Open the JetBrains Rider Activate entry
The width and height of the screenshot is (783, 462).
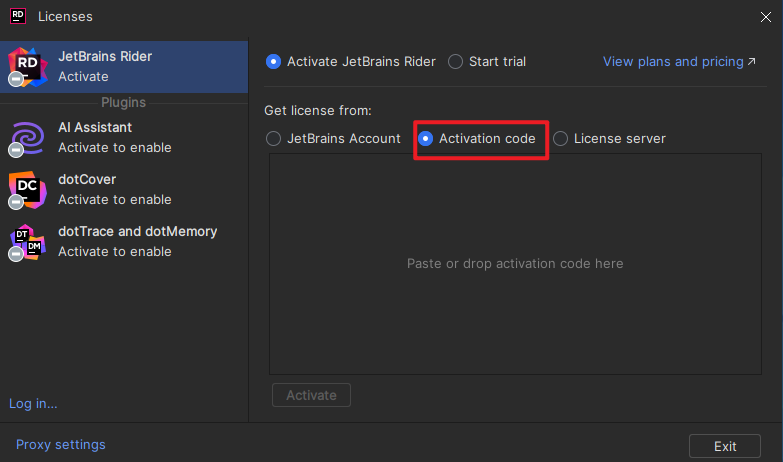(124, 67)
